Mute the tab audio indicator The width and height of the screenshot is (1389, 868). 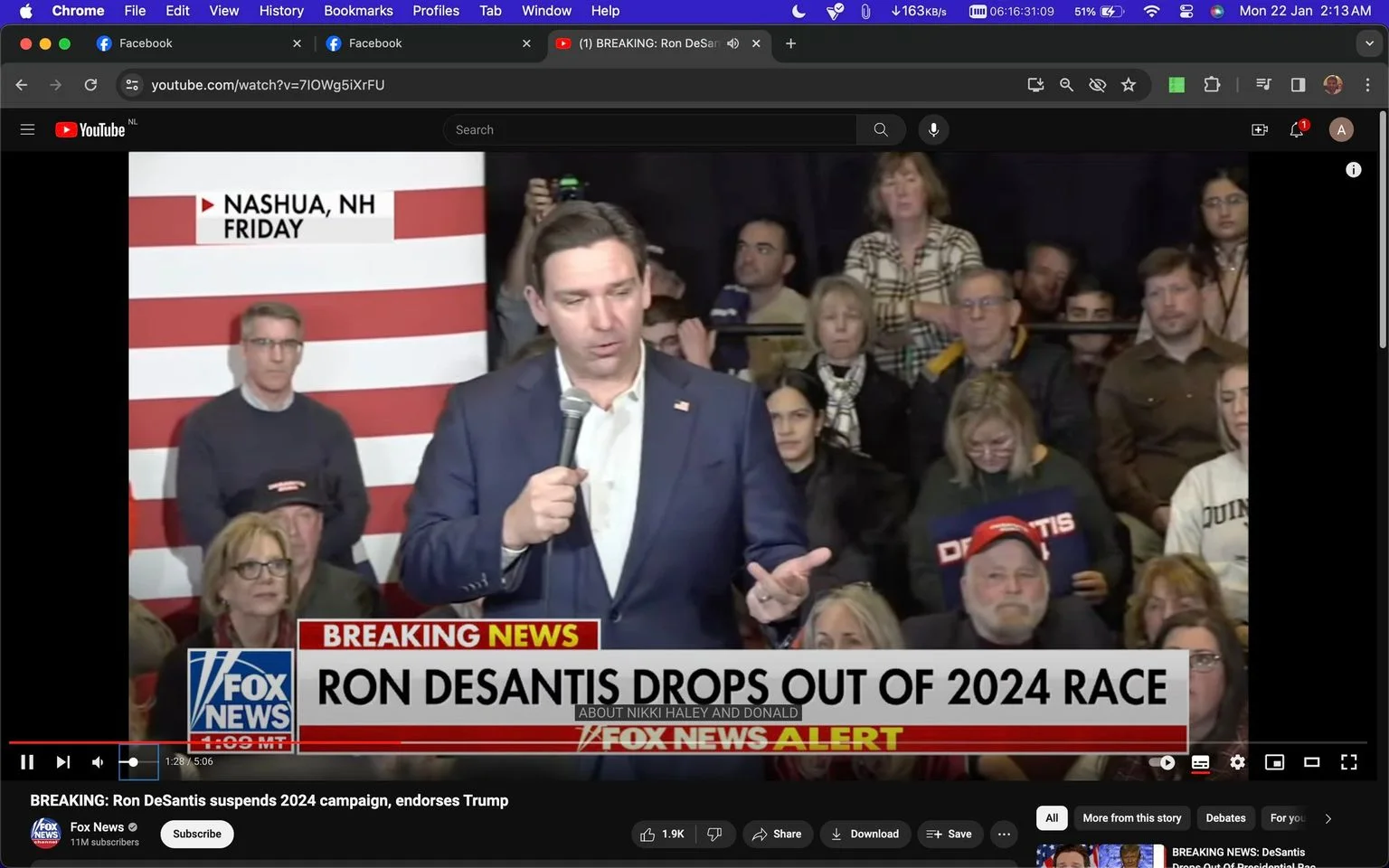733,43
